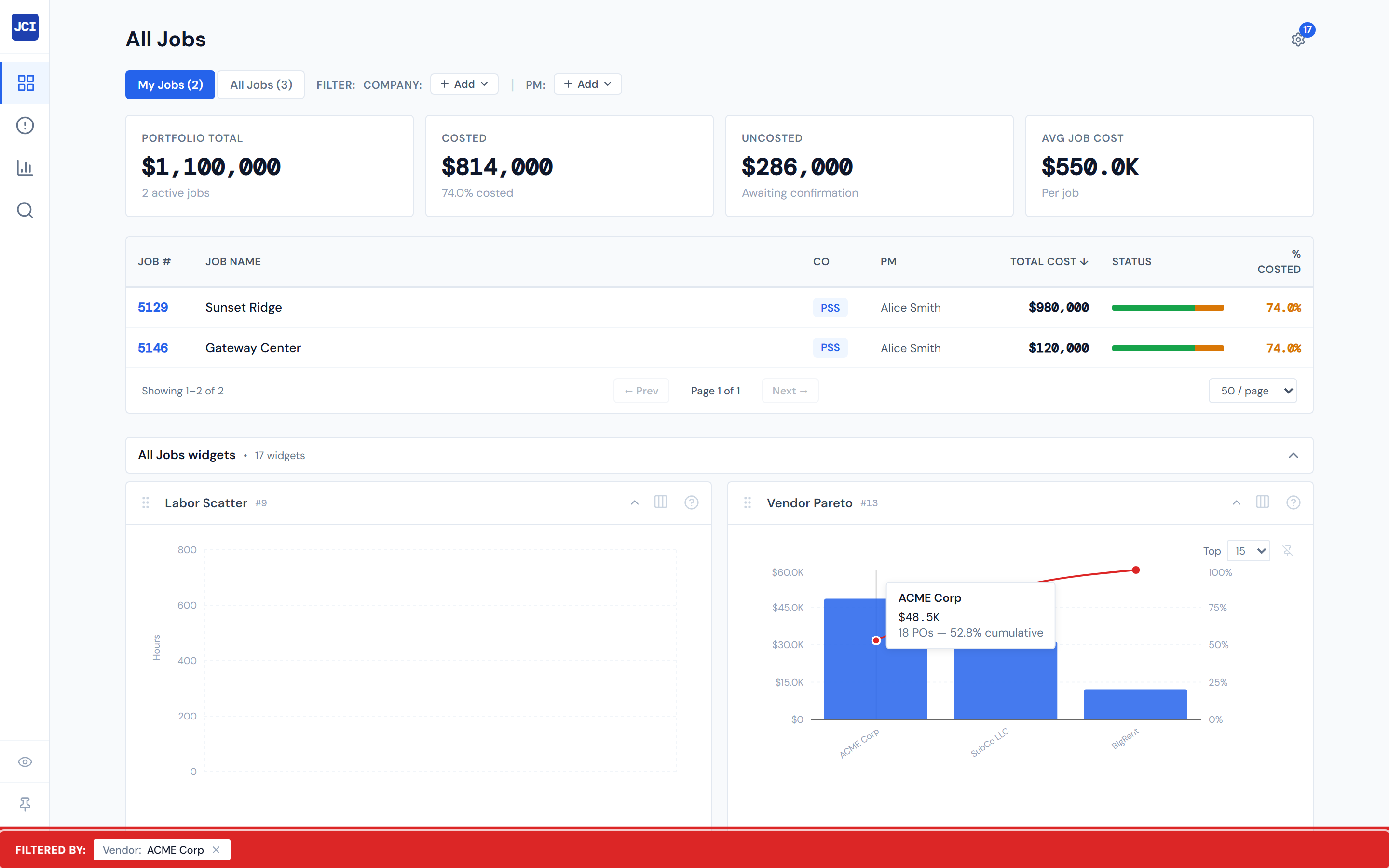
Task: Toggle the eye visibility icon in sidebar
Action: click(25, 762)
